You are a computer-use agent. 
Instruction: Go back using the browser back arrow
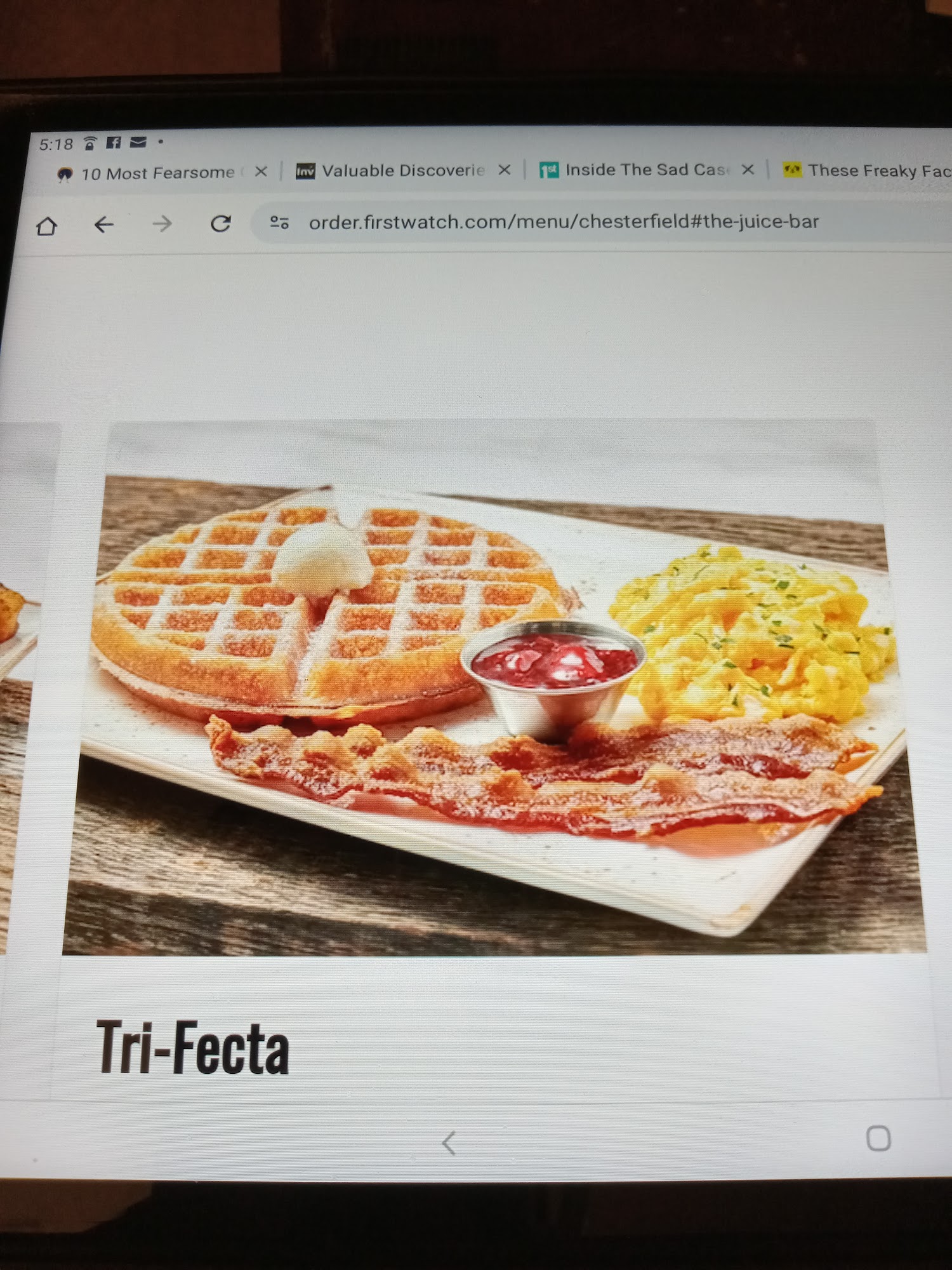click(x=103, y=224)
